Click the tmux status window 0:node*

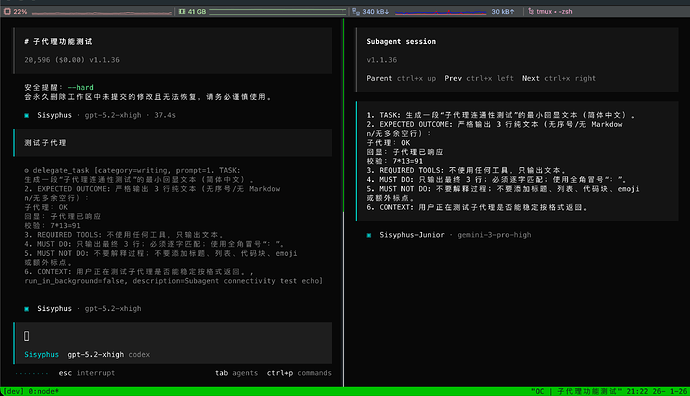pyautogui.click(x=44, y=391)
